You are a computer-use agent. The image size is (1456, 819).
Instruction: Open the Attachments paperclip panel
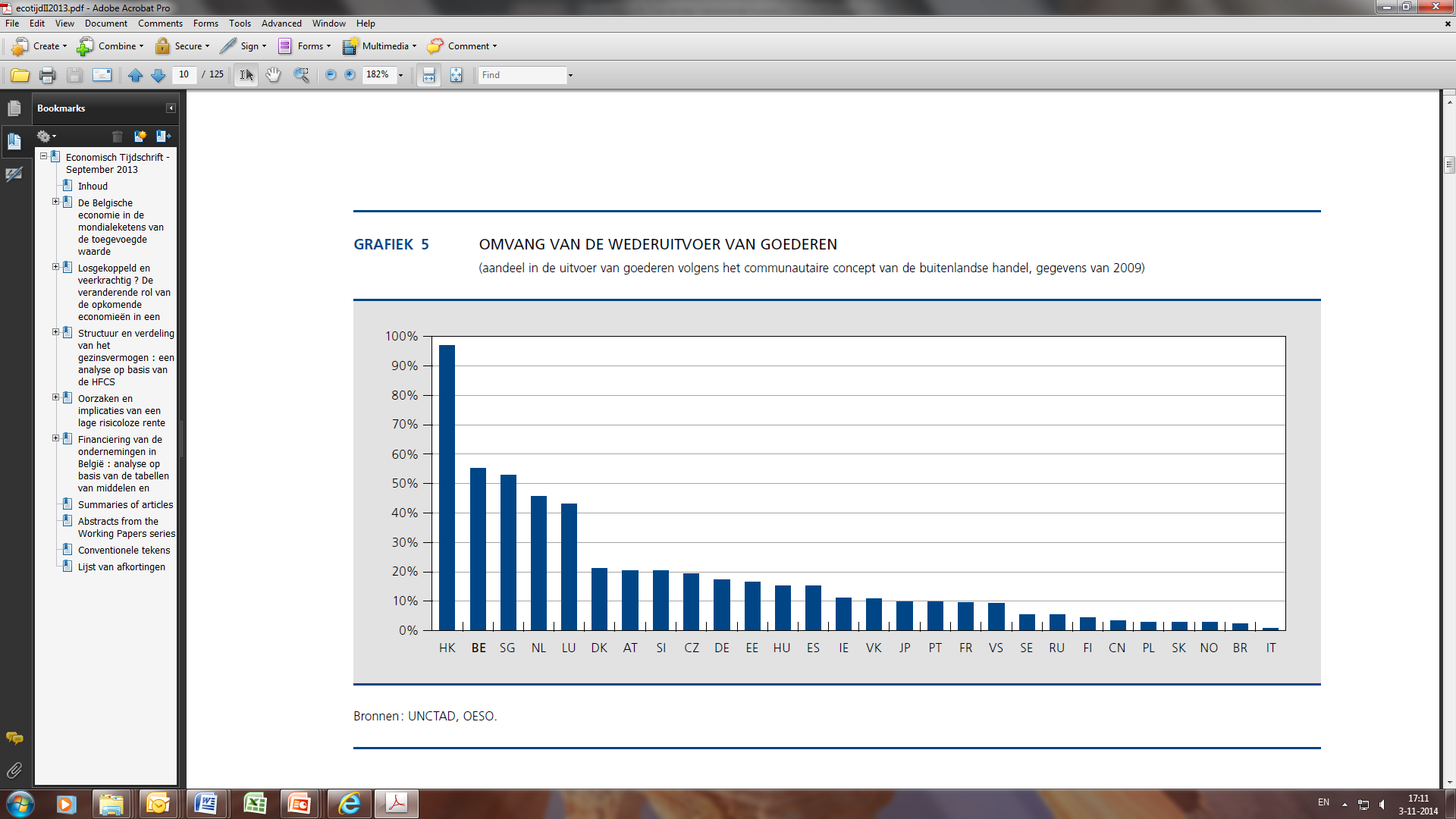pos(14,770)
